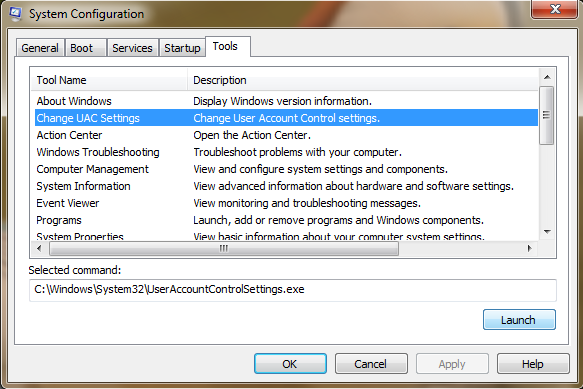Image resolution: width=583 pixels, height=389 pixels.
Task: Click the Selected command text field
Action: tap(293, 290)
